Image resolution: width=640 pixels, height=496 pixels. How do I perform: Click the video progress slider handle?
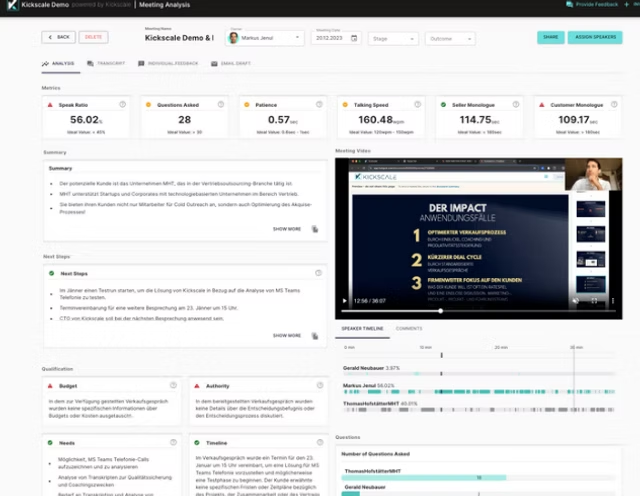coord(440,311)
